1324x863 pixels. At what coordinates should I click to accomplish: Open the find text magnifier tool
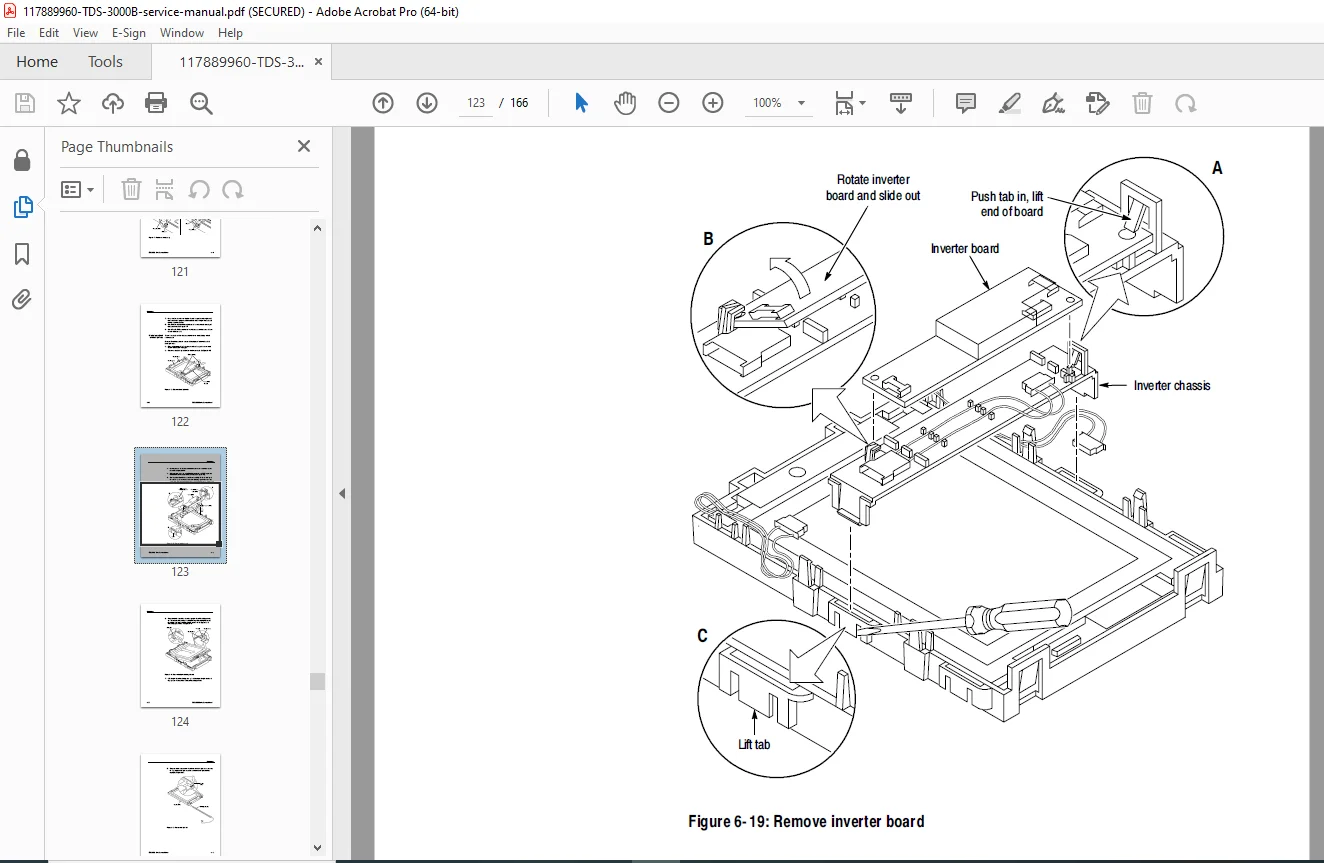[201, 103]
